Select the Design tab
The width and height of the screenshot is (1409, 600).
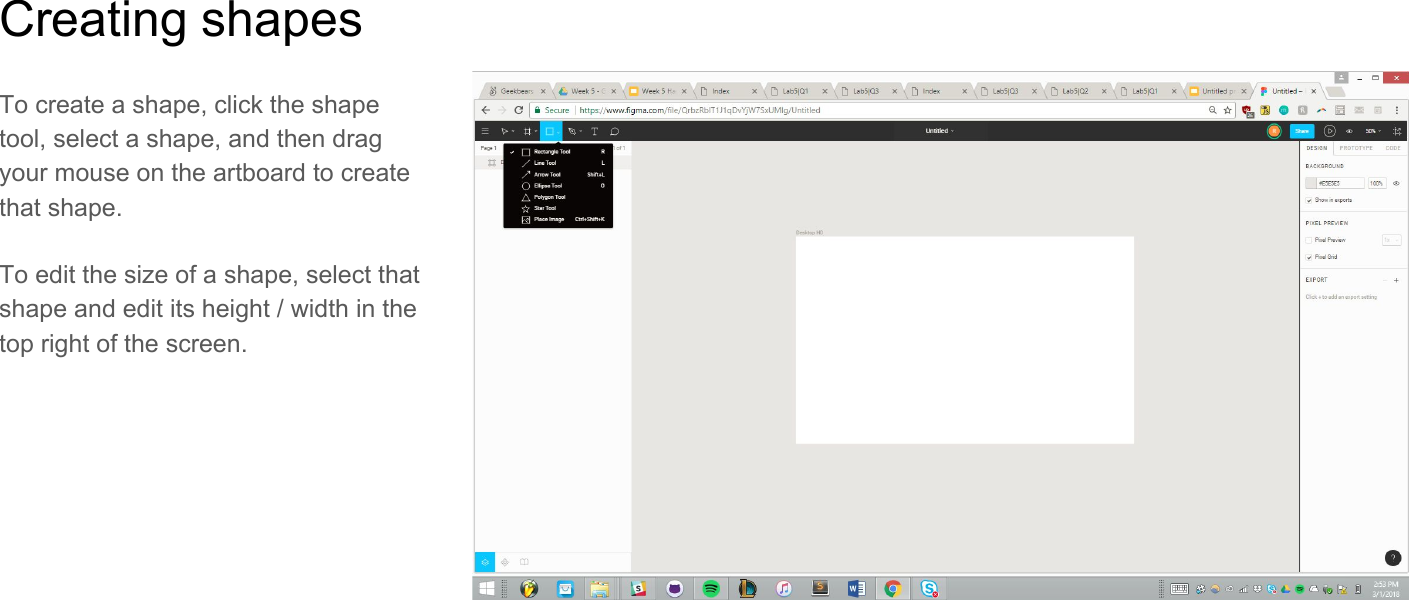[1317, 148]
